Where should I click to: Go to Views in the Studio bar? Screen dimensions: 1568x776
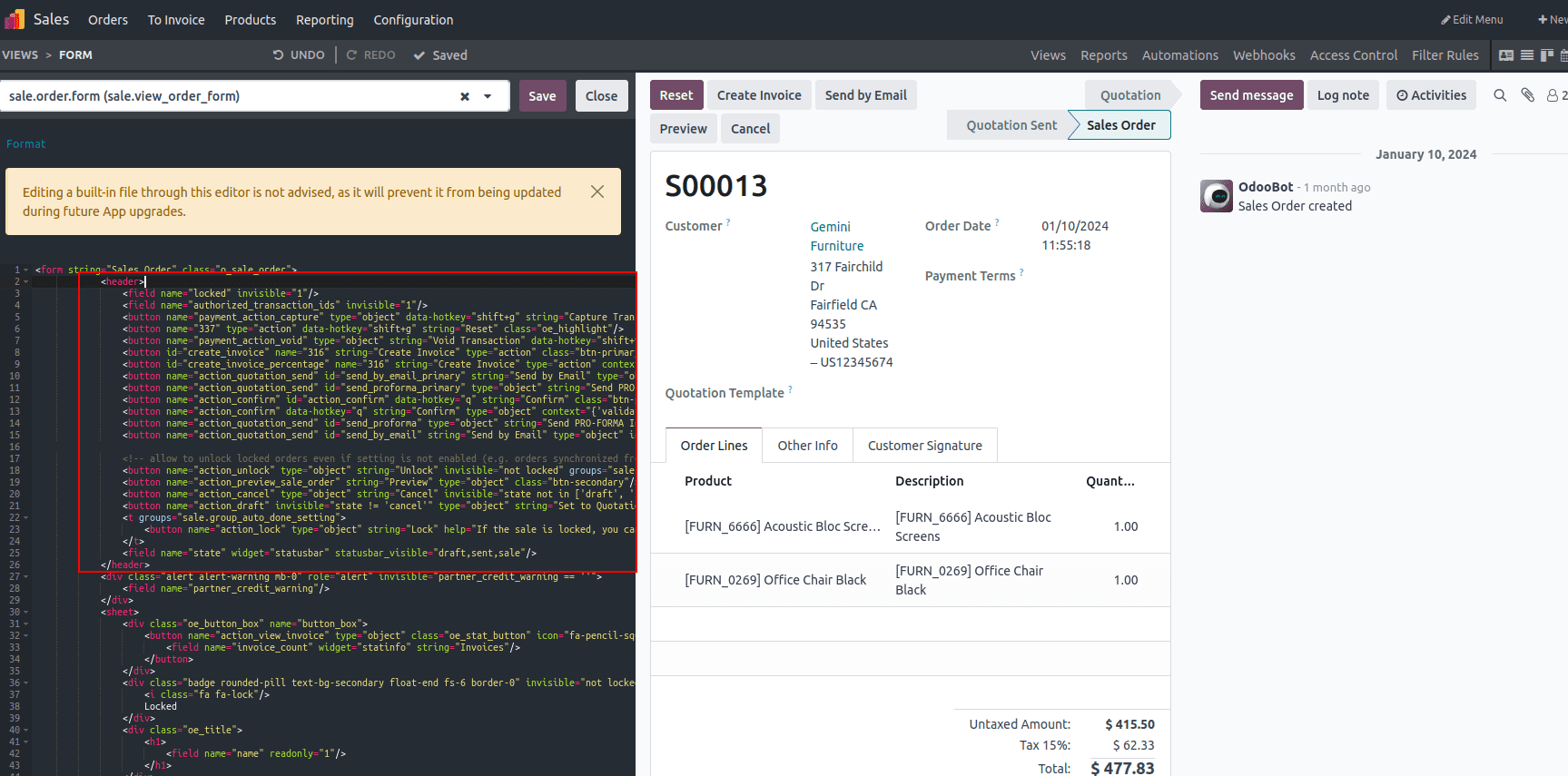(x=1048, y=55)
